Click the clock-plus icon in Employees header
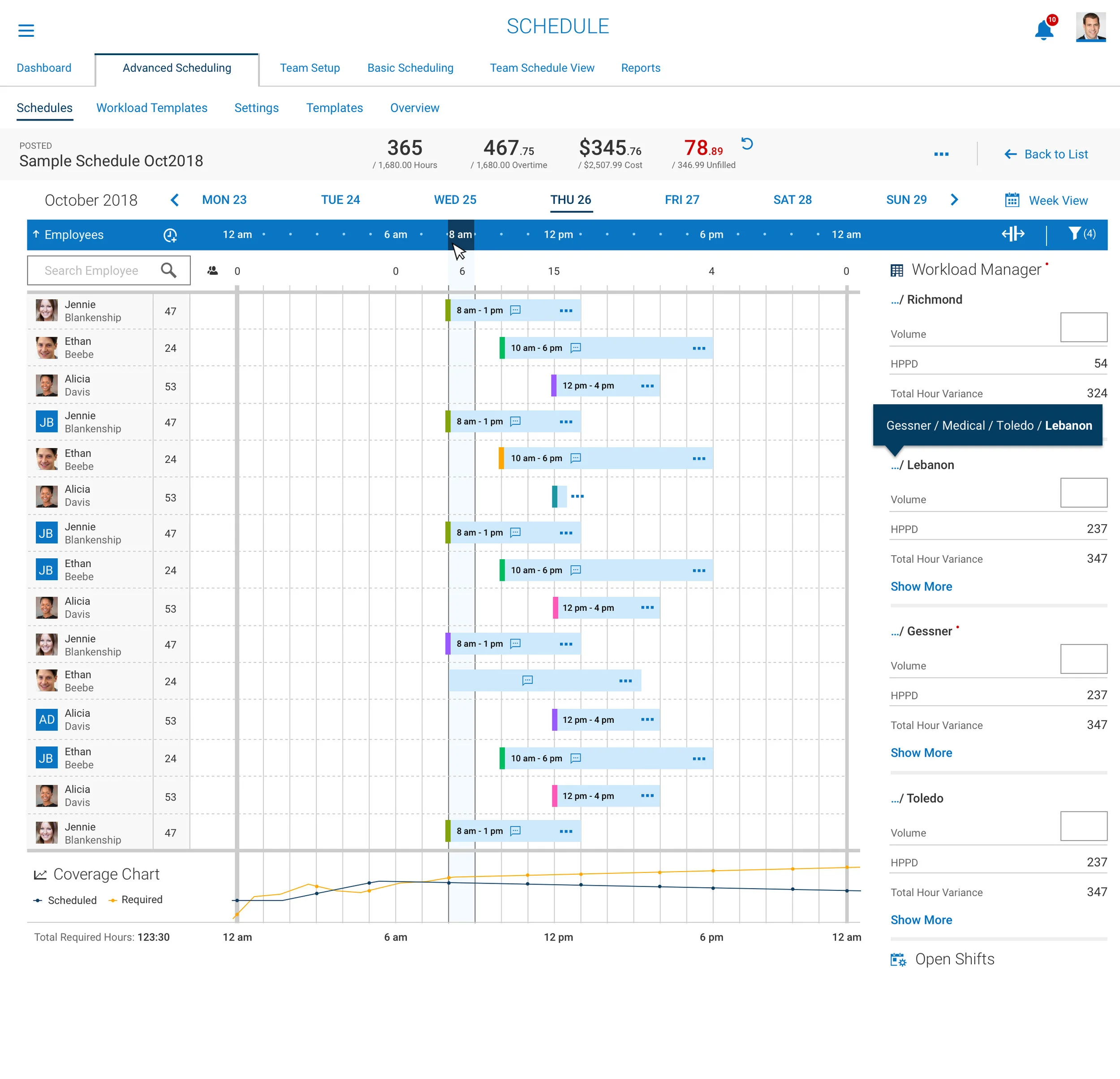Viewport: 1120px width, 1079px height. [x=170, y=235]
